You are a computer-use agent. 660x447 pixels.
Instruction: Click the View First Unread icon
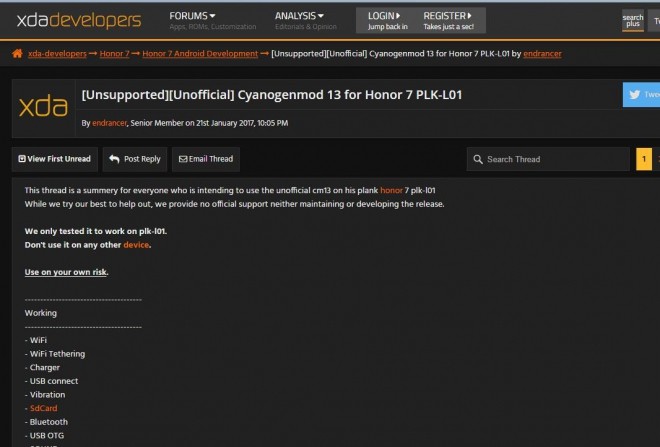click(22, 159)
